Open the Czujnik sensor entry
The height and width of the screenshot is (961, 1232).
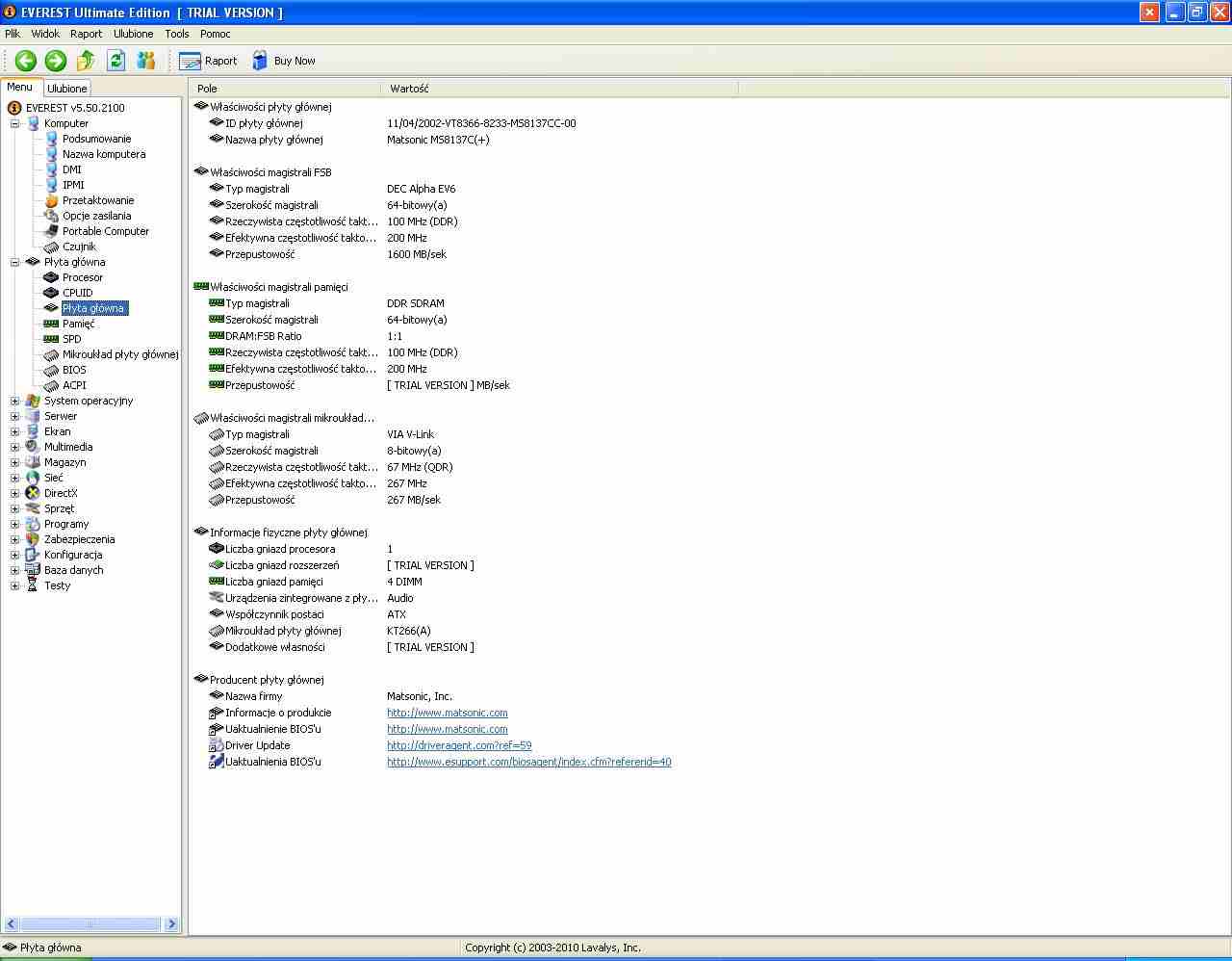click(79, 247)
